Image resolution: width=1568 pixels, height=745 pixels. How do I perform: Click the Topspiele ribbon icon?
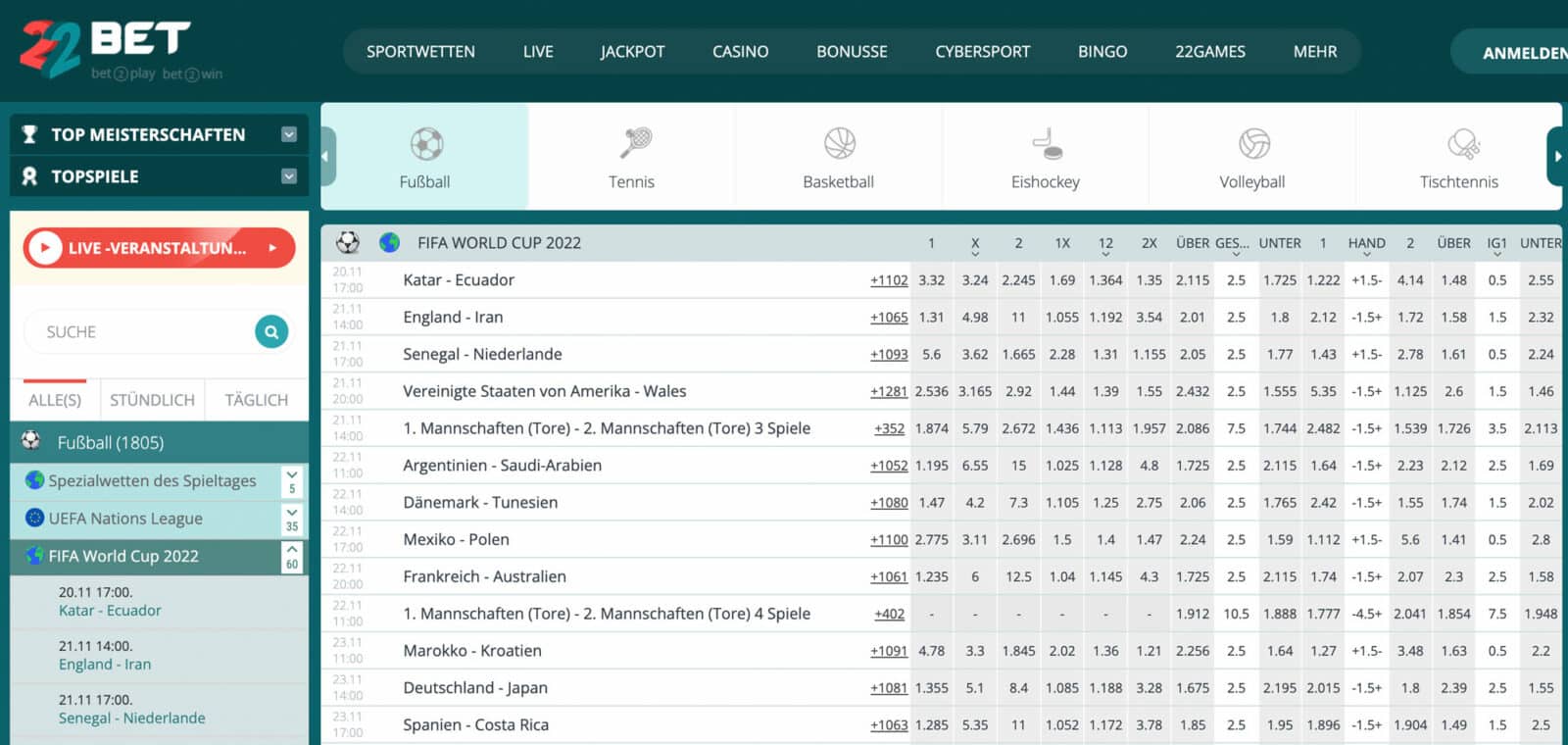tap(29, 176)
